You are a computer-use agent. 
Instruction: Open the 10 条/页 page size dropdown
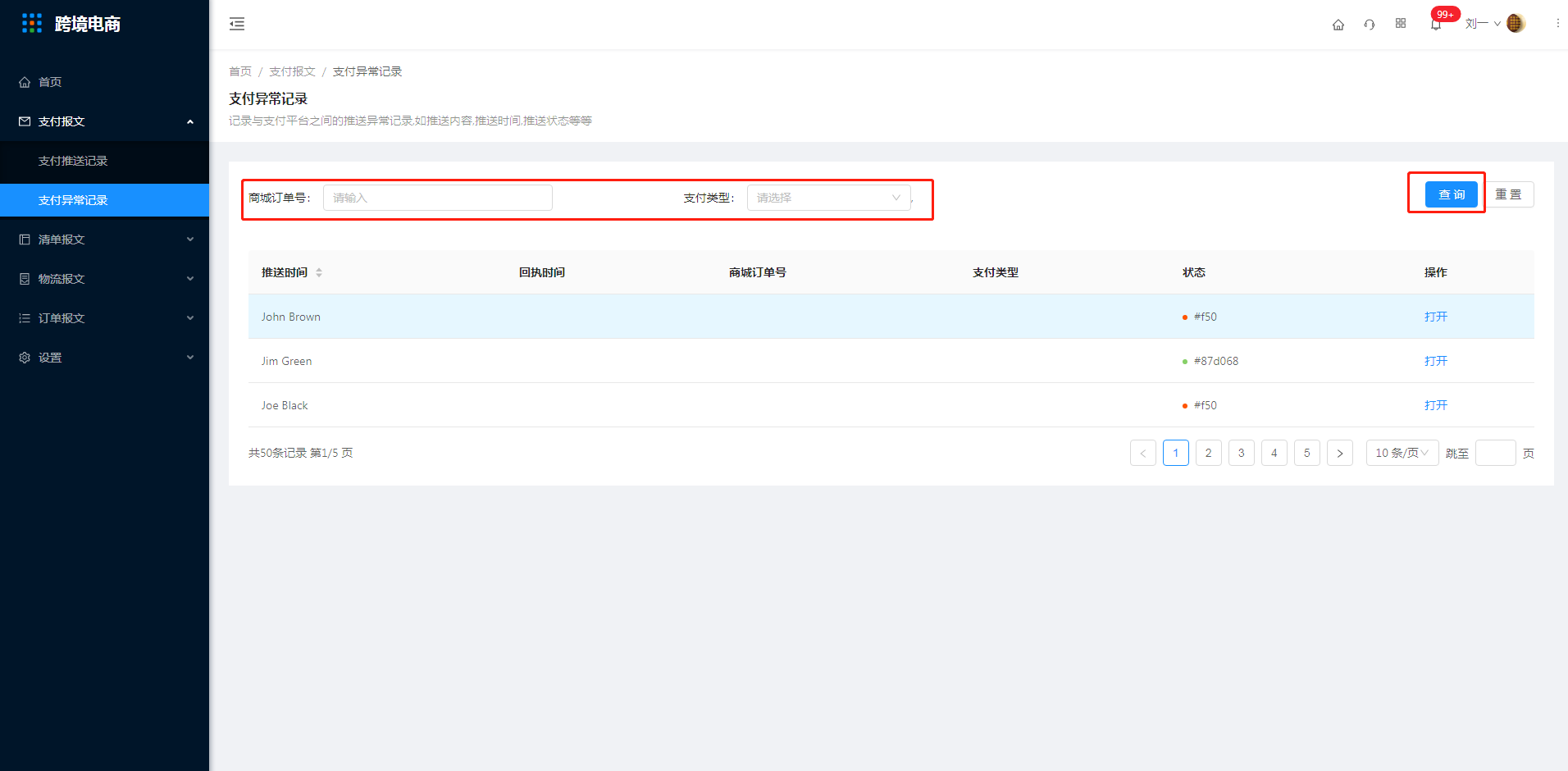[x=1402, y=453]
